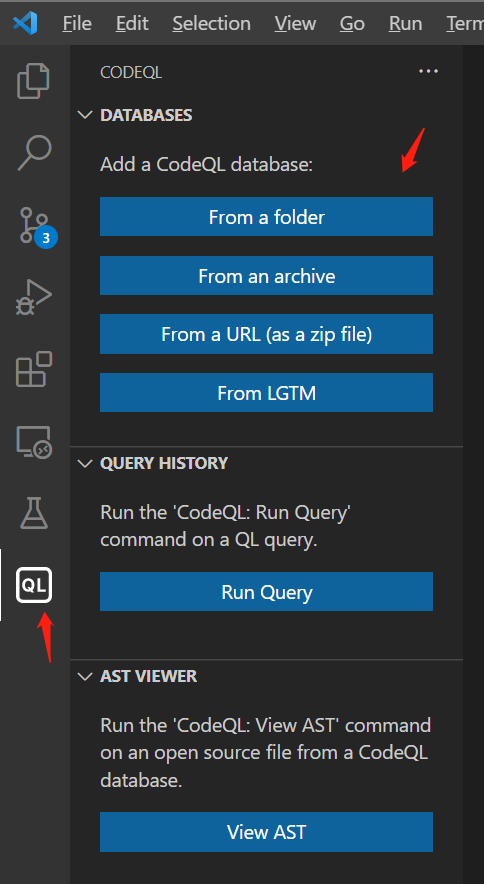This screenshot has width=484, height=884.
Task: Collapse the AST Viewer section
Action: click(85, 676)
